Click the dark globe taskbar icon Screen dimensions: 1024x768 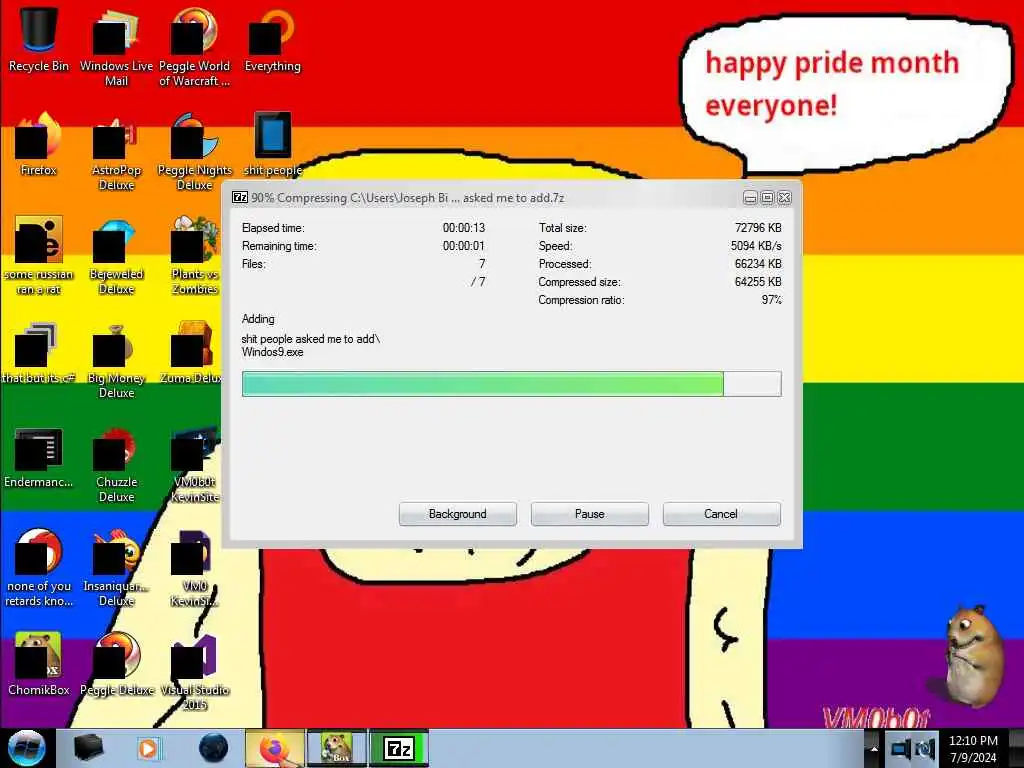pos(213,748)
